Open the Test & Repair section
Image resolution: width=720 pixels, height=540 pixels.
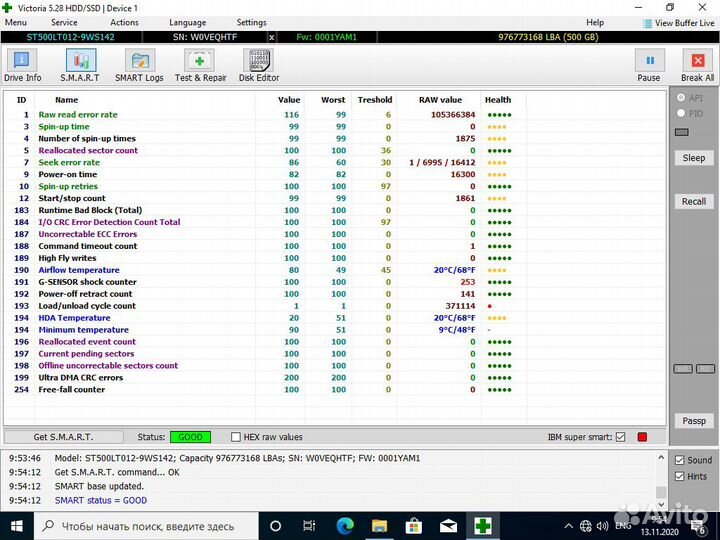tap(200, 65)
